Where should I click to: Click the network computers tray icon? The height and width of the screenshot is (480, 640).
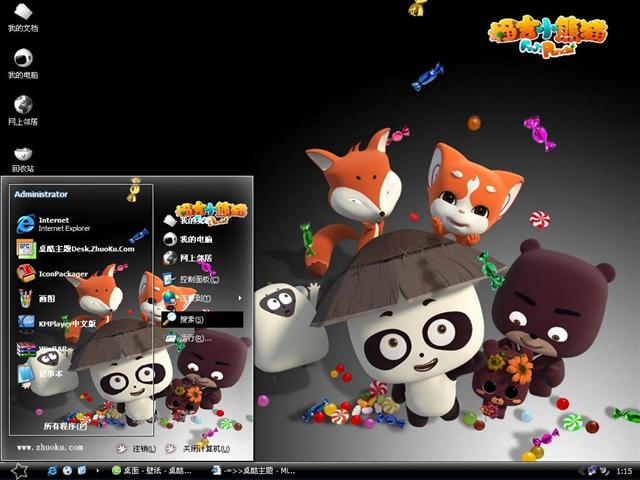[592, 471]
